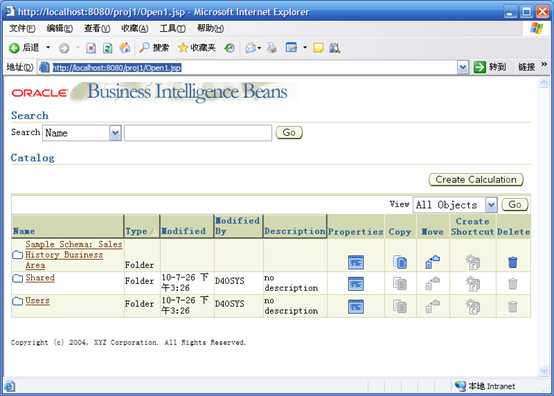Open Properties icon for Users folder
Viewport: 554px width, 396px height.
pos(355,306)
